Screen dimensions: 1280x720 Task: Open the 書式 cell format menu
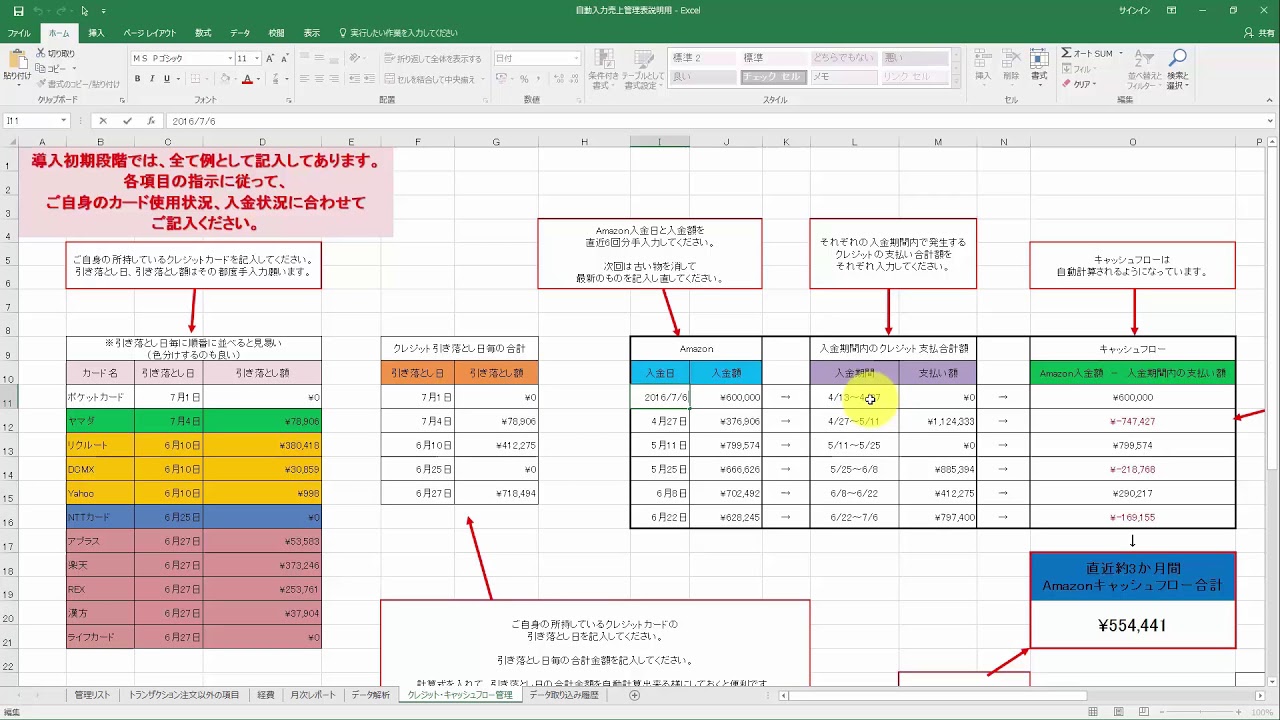[1039, 66]
